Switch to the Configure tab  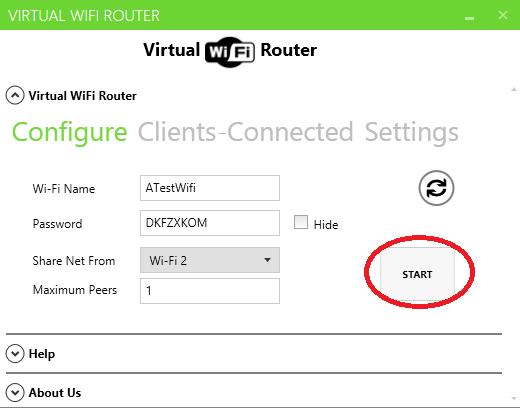(x=70, y=132)
